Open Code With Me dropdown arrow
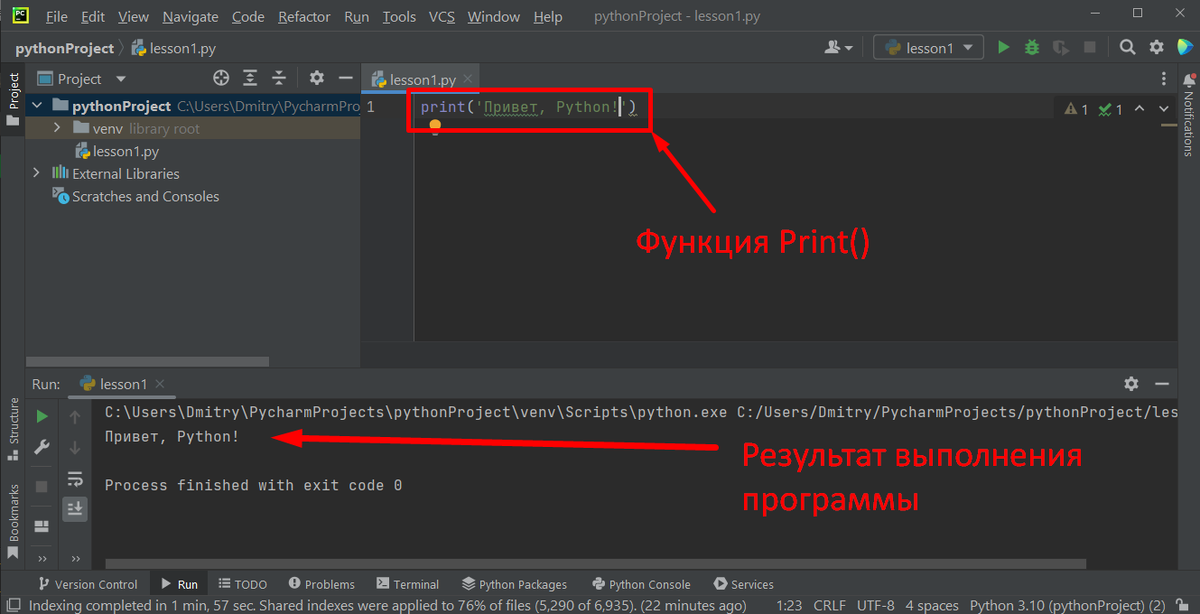1200x614 pixels. click(x=849, y=48)
